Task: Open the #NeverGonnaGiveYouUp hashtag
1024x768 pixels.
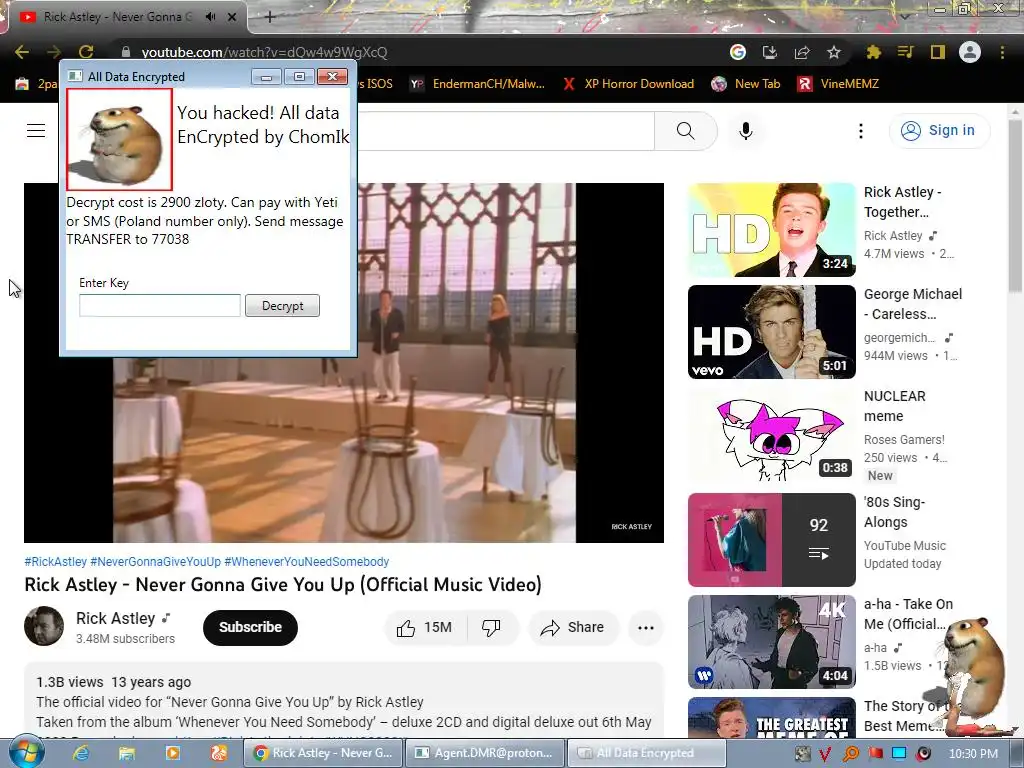Action: point(155,562)
